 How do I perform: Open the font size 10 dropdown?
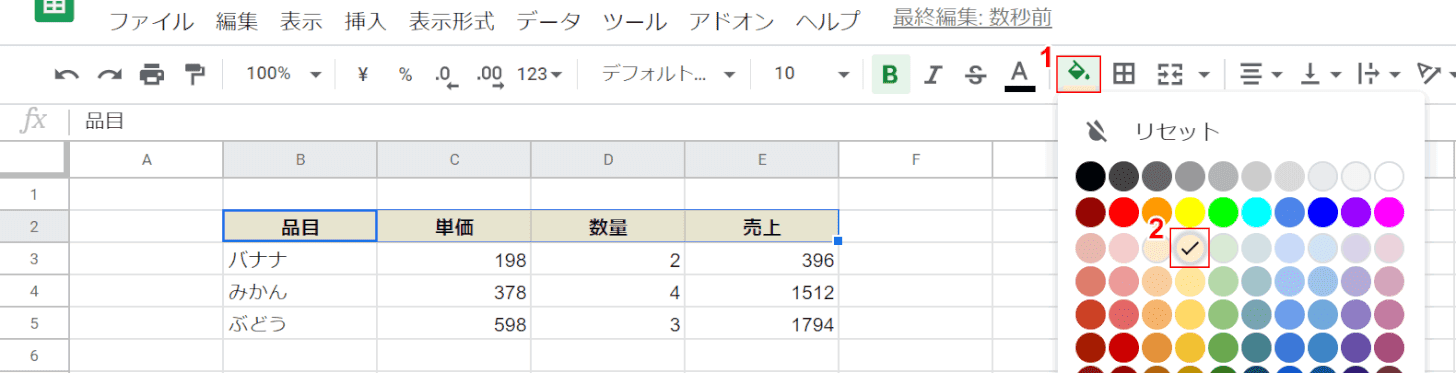coord(812,74)
